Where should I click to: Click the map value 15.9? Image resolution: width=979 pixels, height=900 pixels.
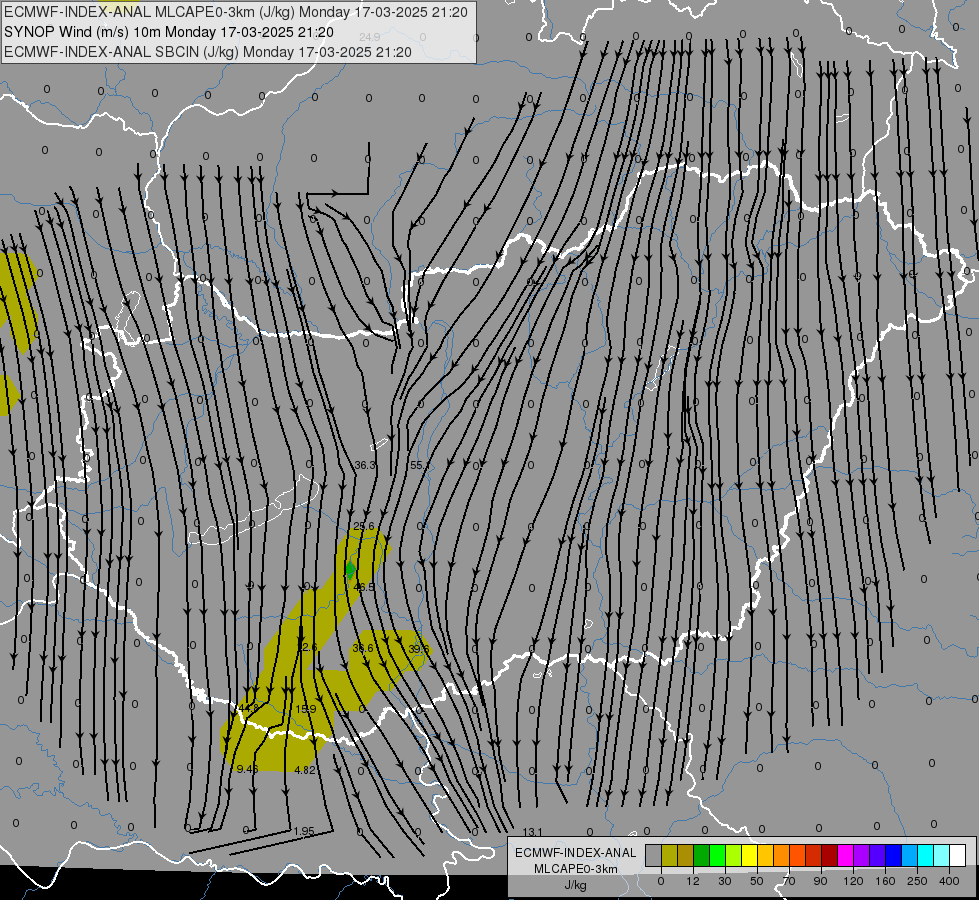point(306,710)
